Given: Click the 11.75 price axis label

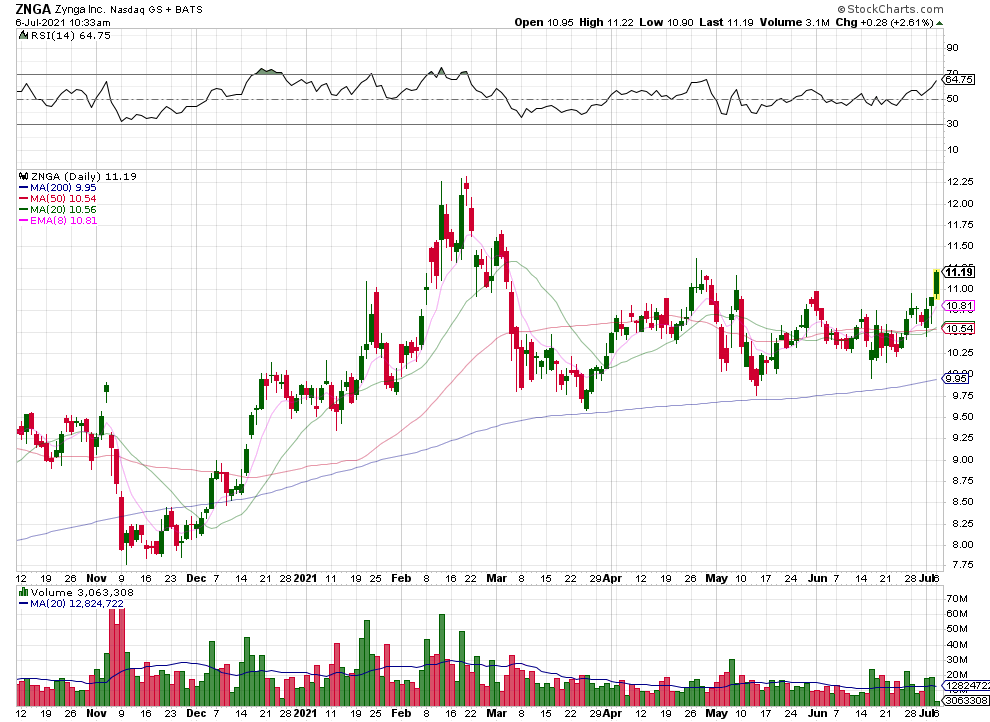Looking at the screenshot, I should click(960, 225).
